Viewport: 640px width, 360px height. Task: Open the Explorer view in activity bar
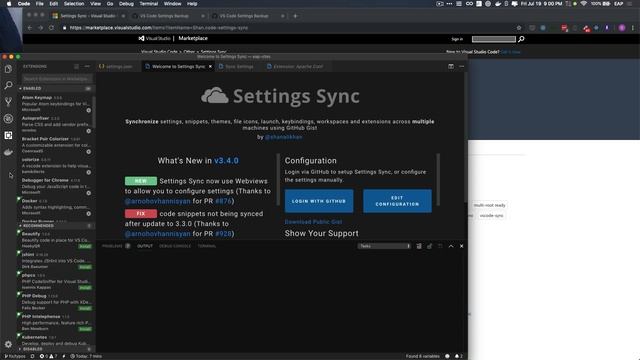[8, 69]
